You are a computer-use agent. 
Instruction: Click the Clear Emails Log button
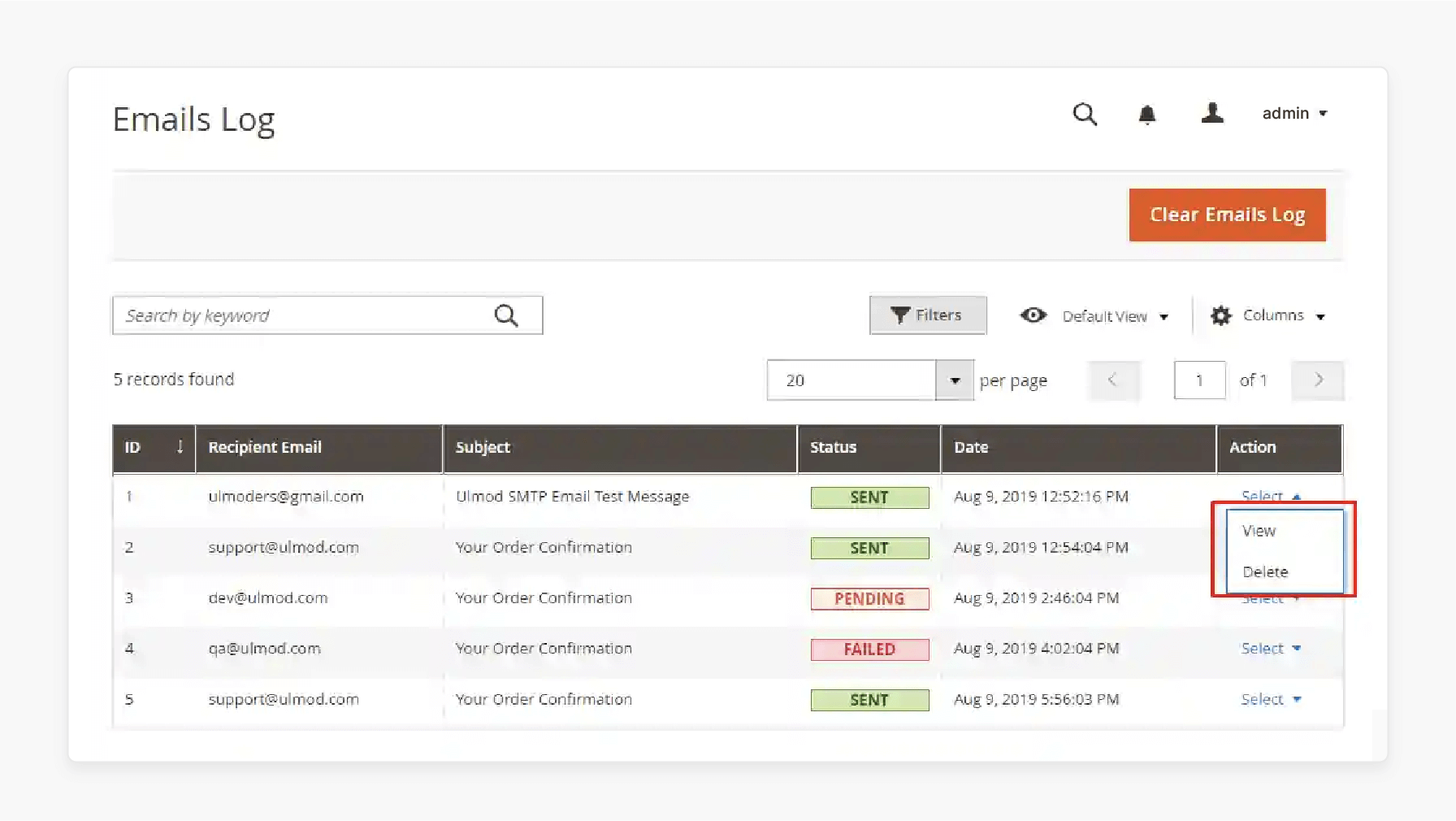[x=1227, y=215]
